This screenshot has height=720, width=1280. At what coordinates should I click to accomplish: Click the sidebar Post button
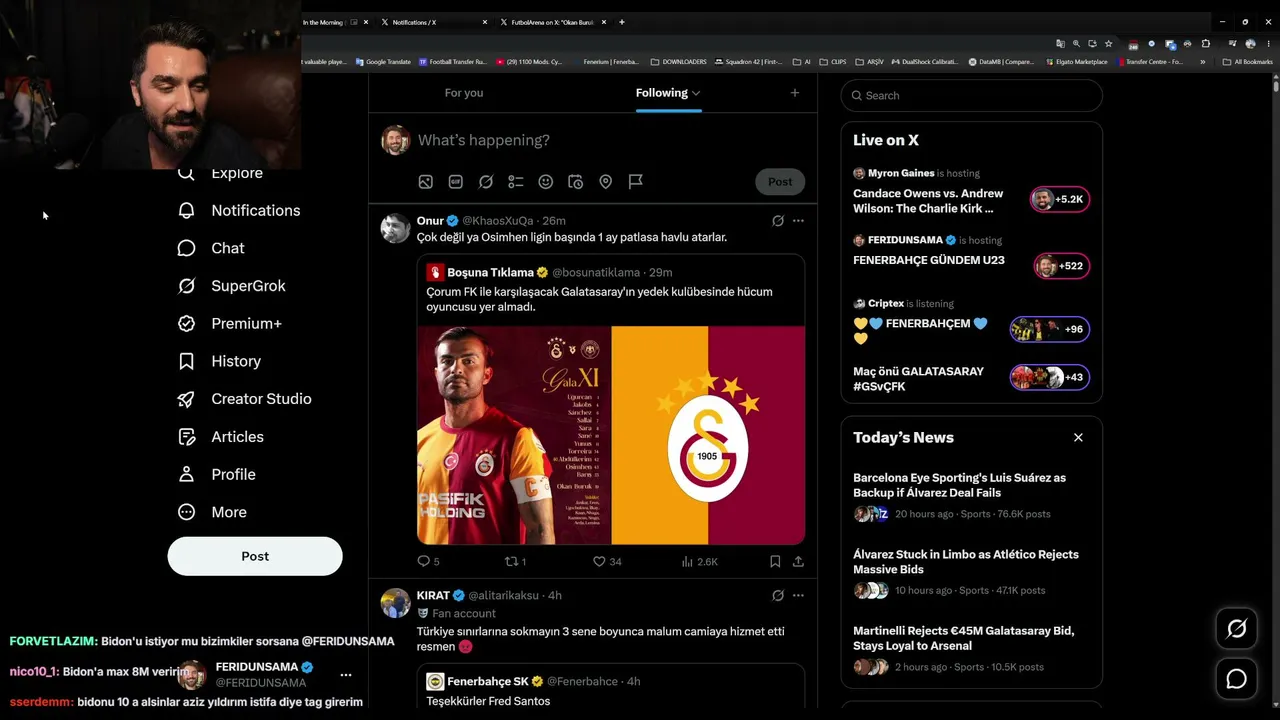tap(255, 556)
